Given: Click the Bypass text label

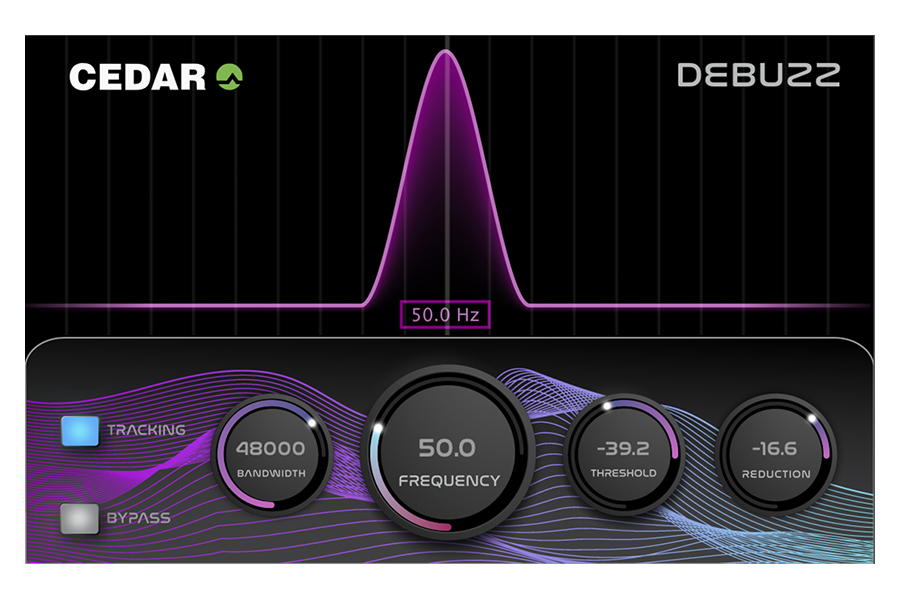Looking at the screenshot, I should [x=139, y=518].
